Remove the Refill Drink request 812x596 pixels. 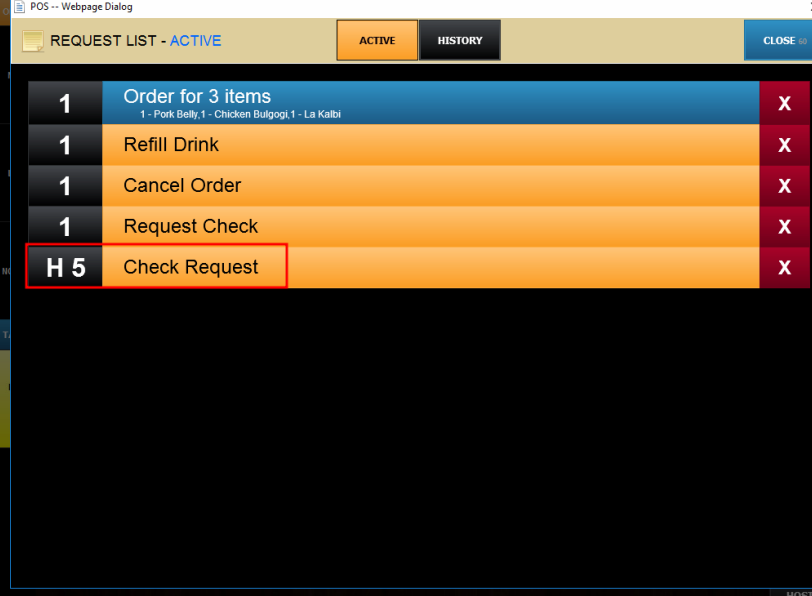click(x=784, y=144)
